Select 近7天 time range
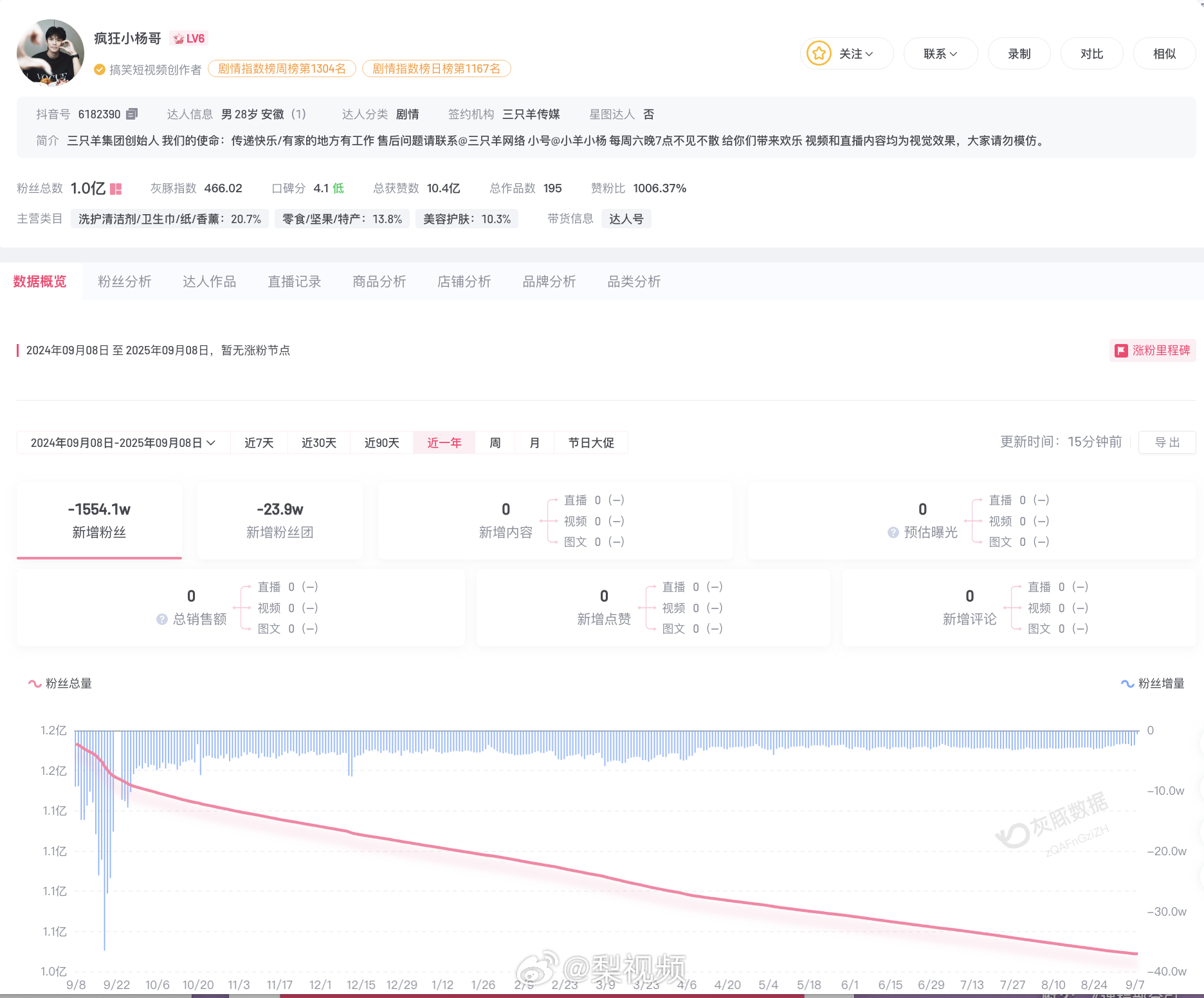This screenshot has width=1204, height=998. coord(259,442)
